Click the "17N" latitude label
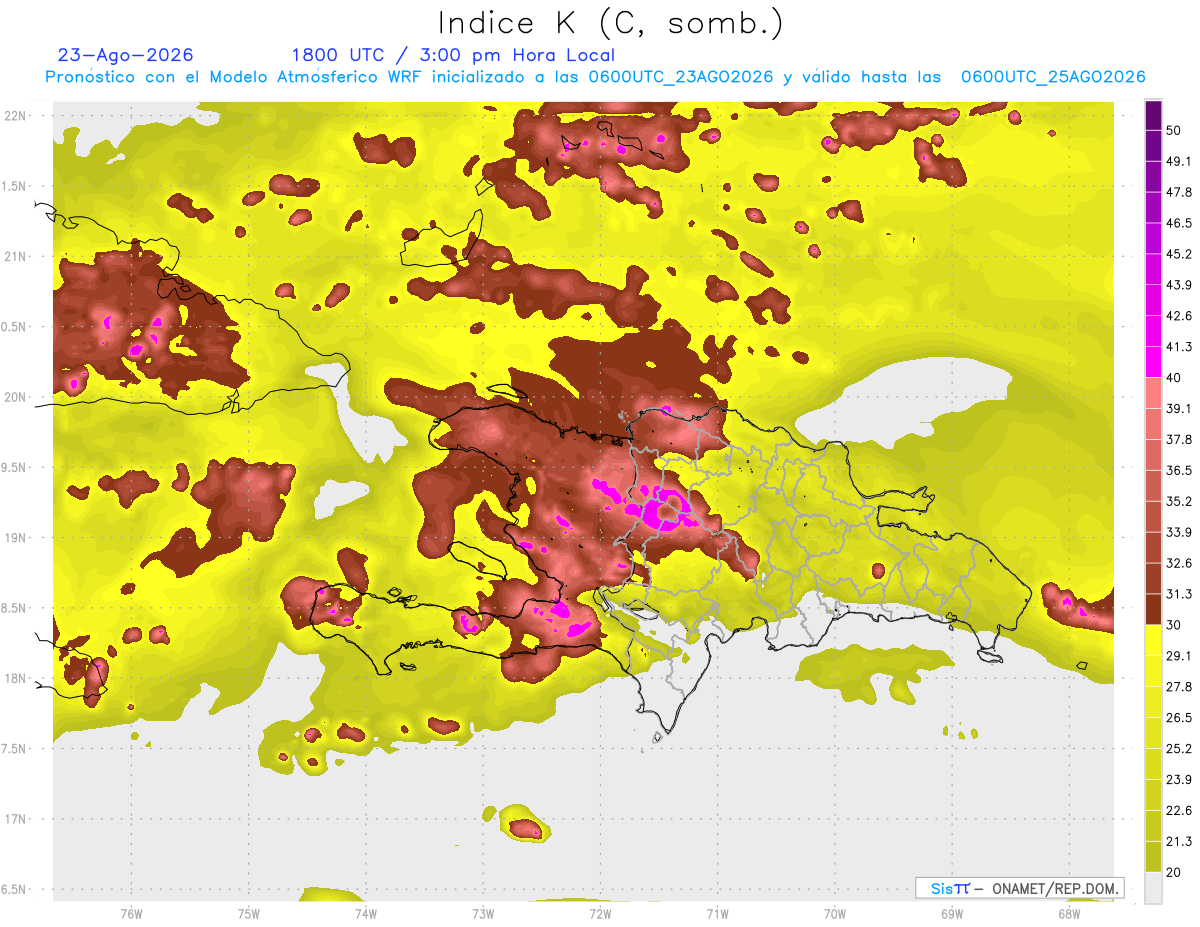Viewport: 1200px width, 927px height. click(x=17, y=819)
